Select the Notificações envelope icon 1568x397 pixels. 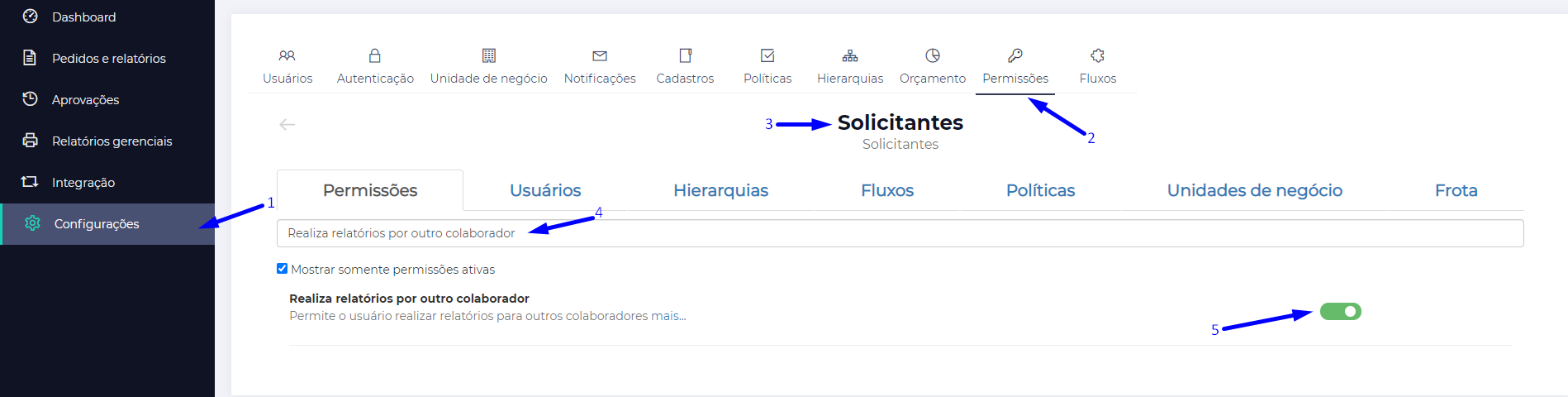point(600,55)
